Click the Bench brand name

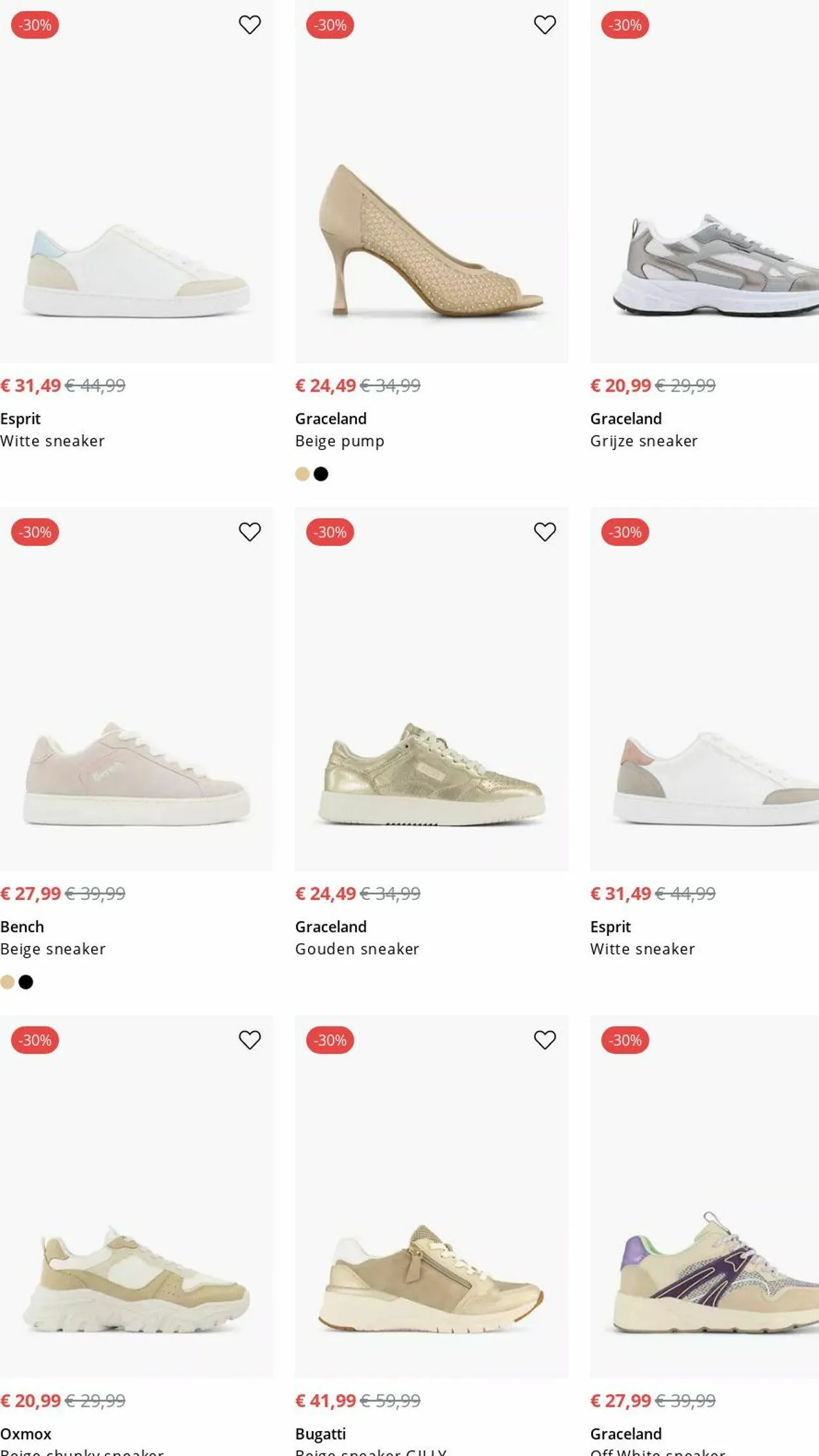click(x=22, y=927)
